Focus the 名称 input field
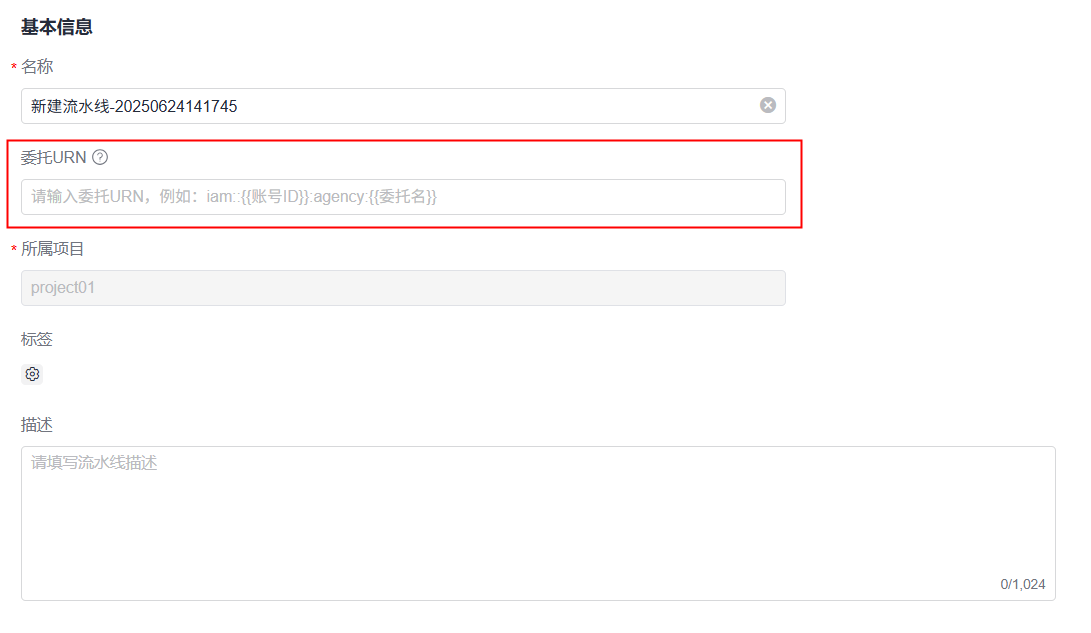 click(400, 106)
